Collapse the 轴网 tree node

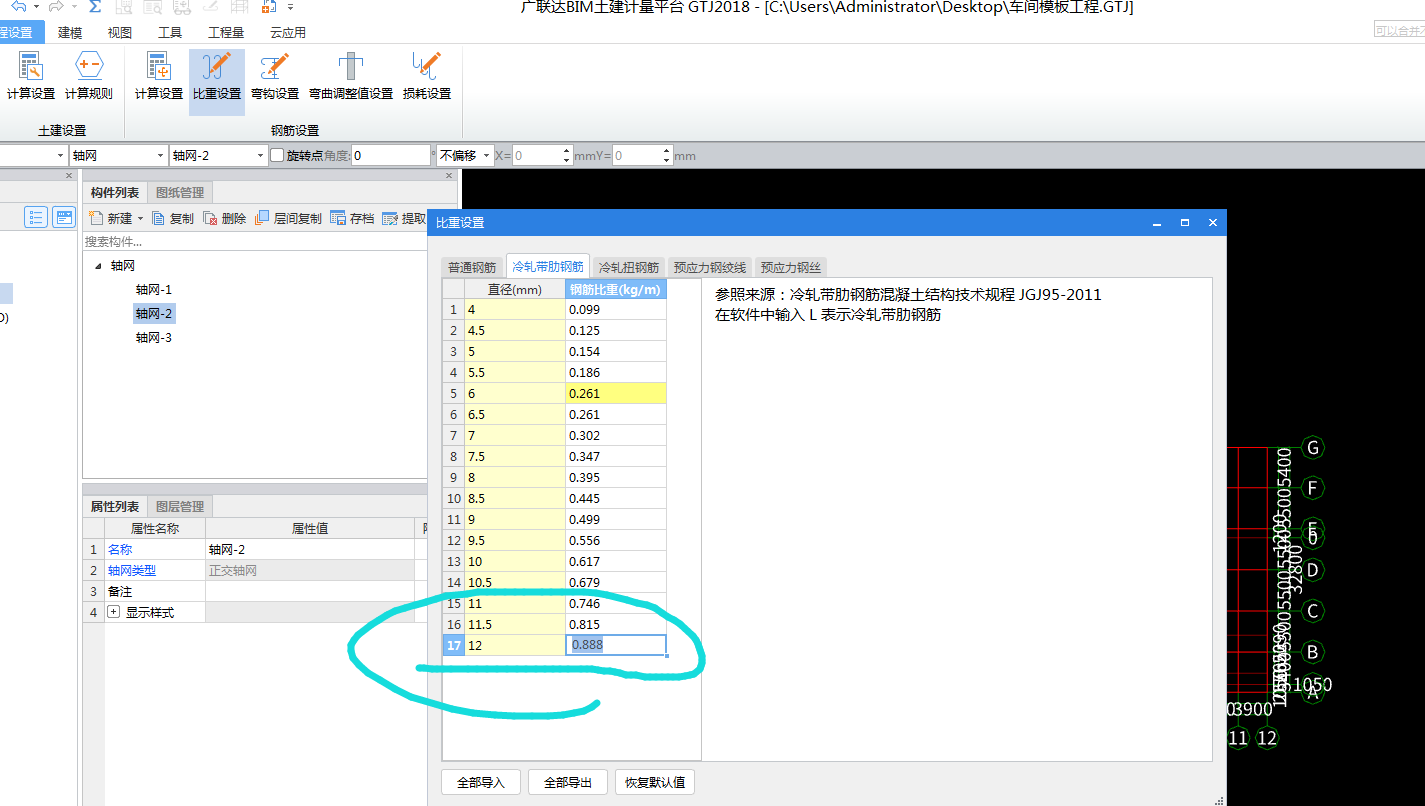(x=98, y=266)
